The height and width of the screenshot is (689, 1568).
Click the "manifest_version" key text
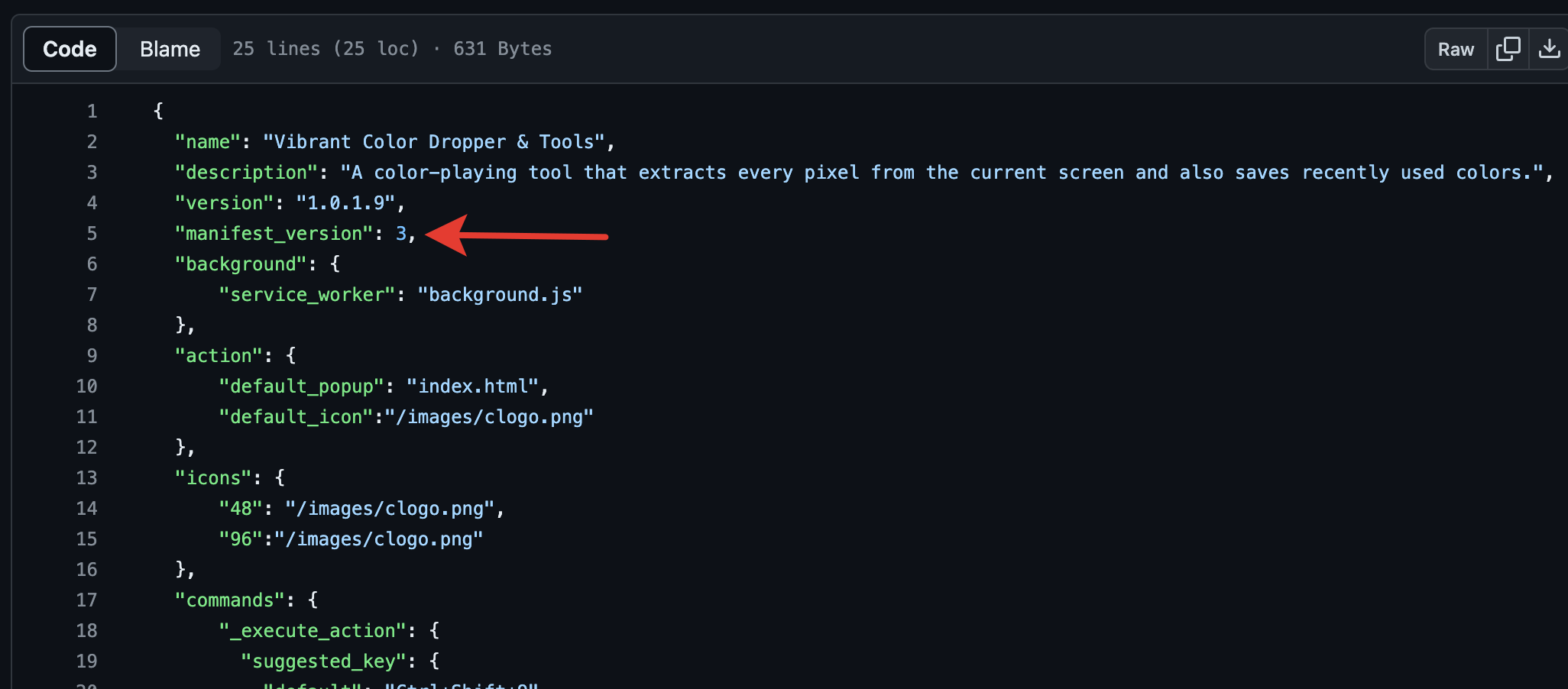tap(274, 234)
